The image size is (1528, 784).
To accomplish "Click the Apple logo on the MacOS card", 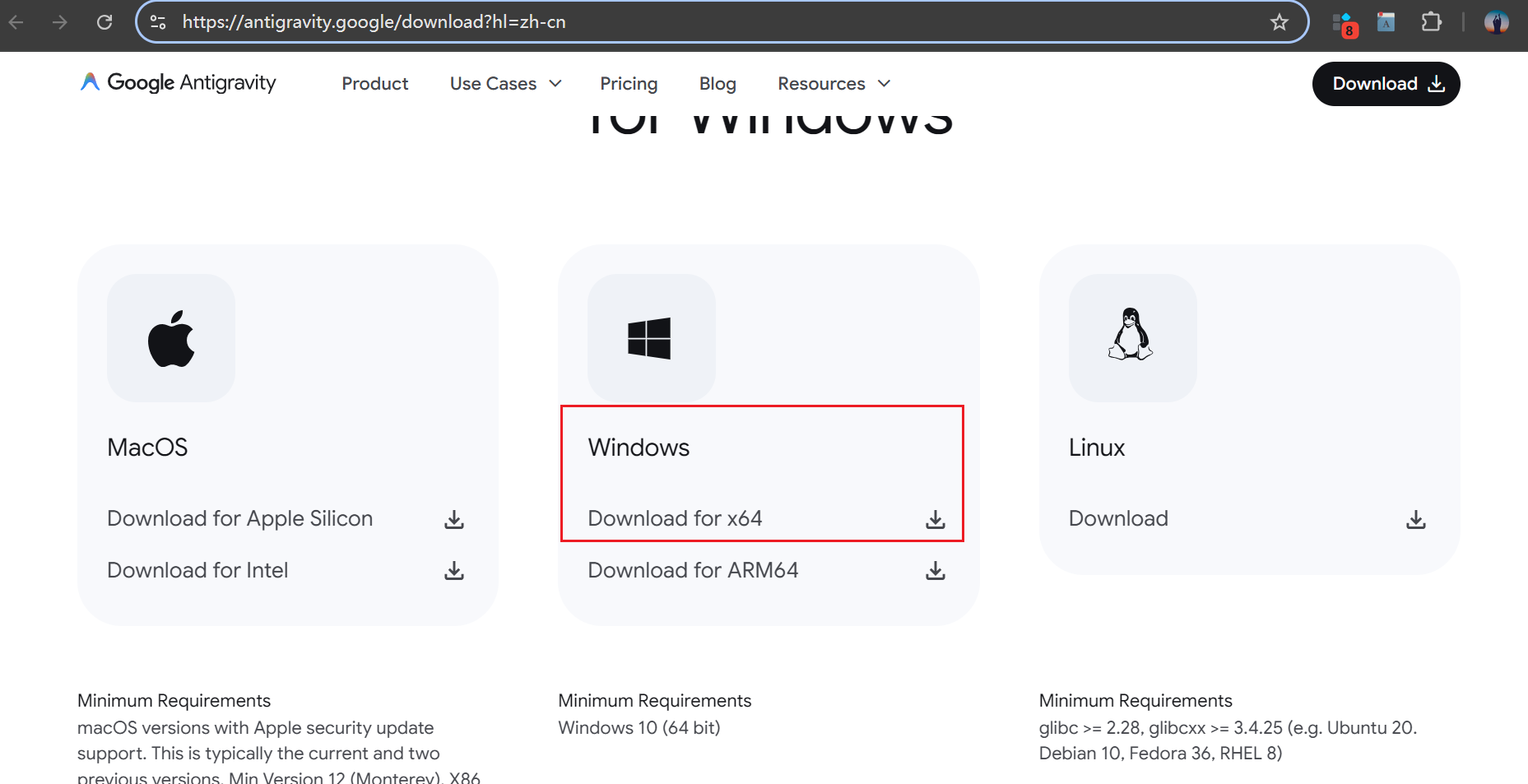I will [x=170, y=337].
